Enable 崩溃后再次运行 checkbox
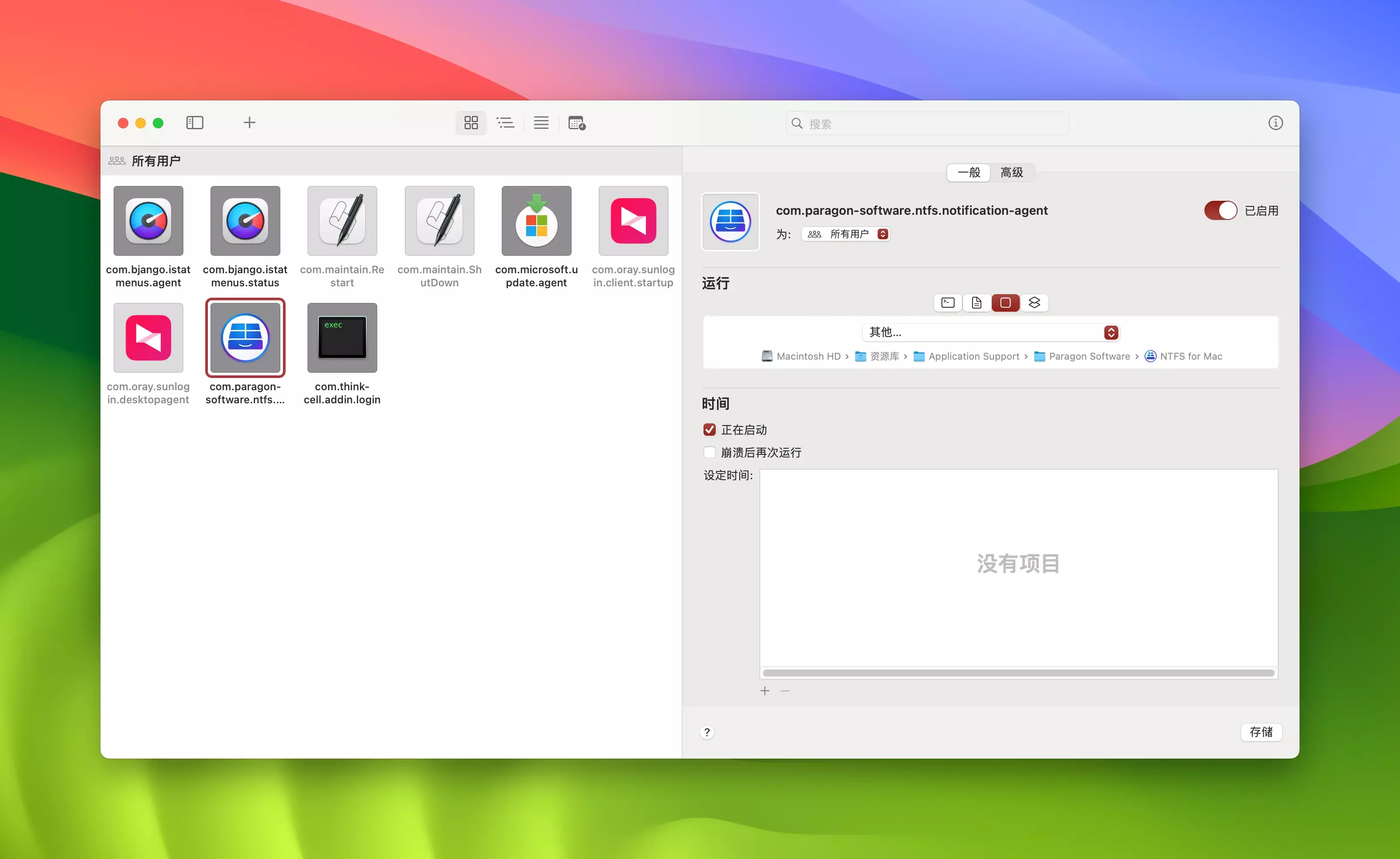 click(x=709, y=452)
